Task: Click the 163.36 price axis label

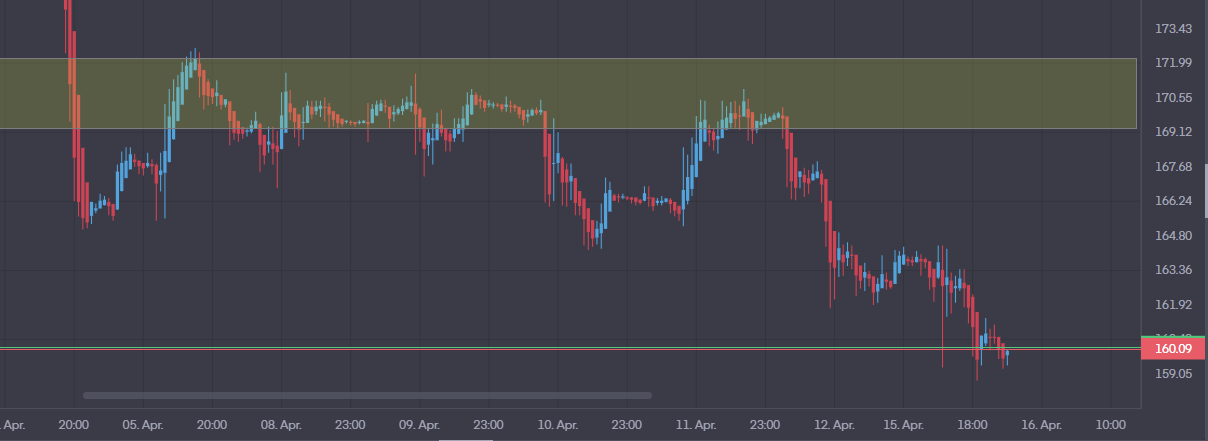Action: (1172, 270)
